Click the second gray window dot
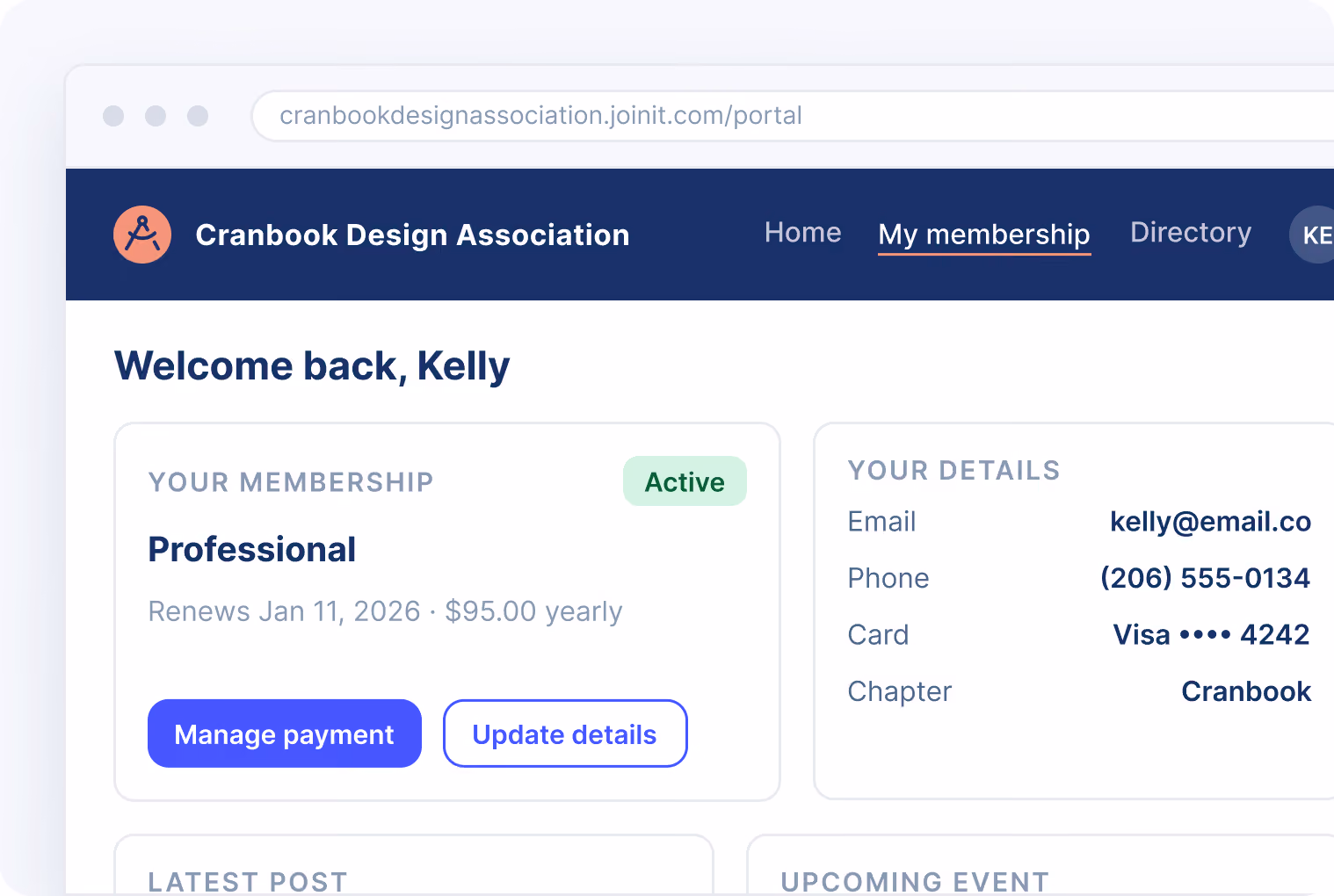The width and height of the screenshot is (1334, 896). click(156, 116)
